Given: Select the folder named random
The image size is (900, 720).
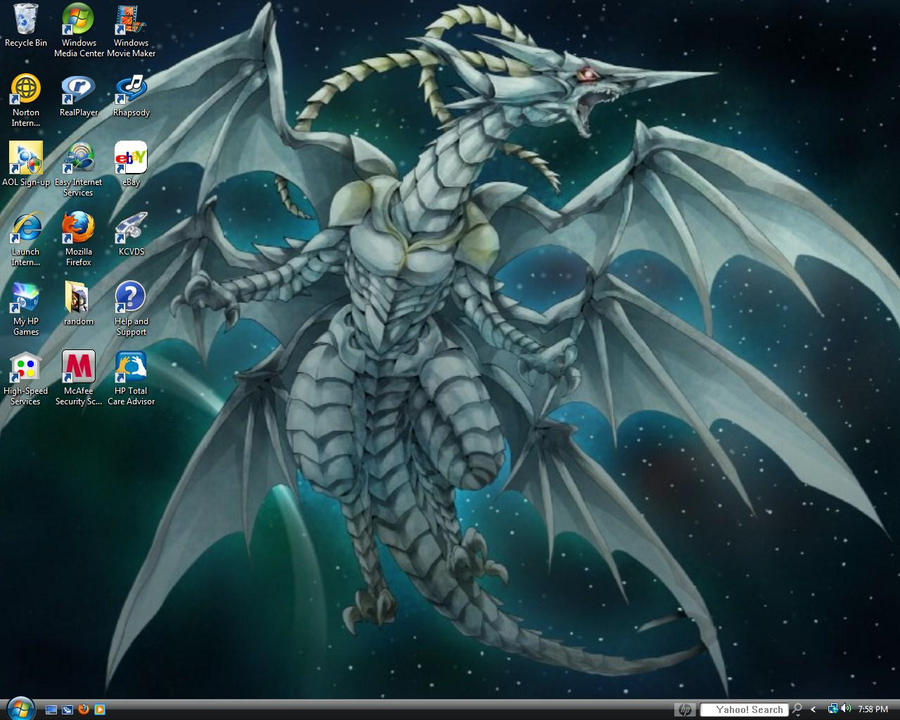Looking at the screenshot, I should 79,304.
